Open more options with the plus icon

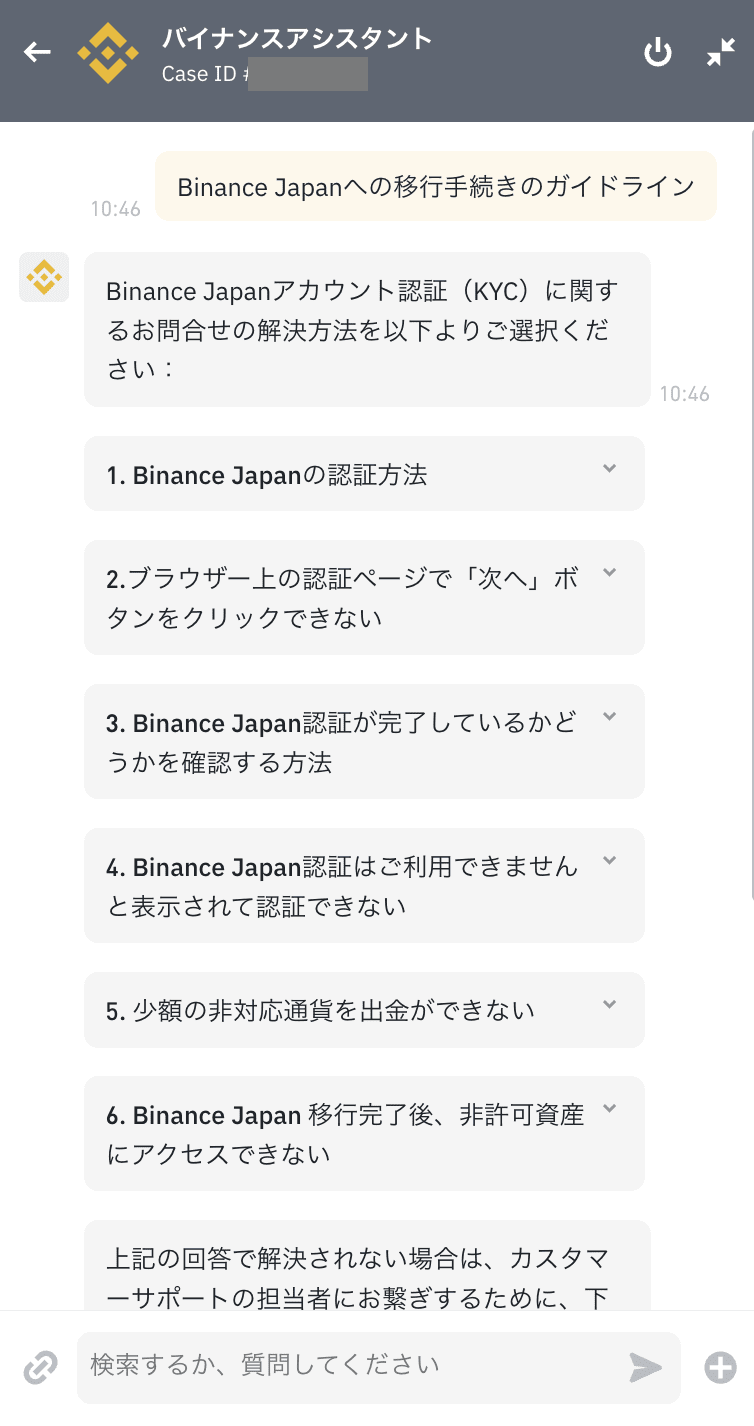(720, 1367)
